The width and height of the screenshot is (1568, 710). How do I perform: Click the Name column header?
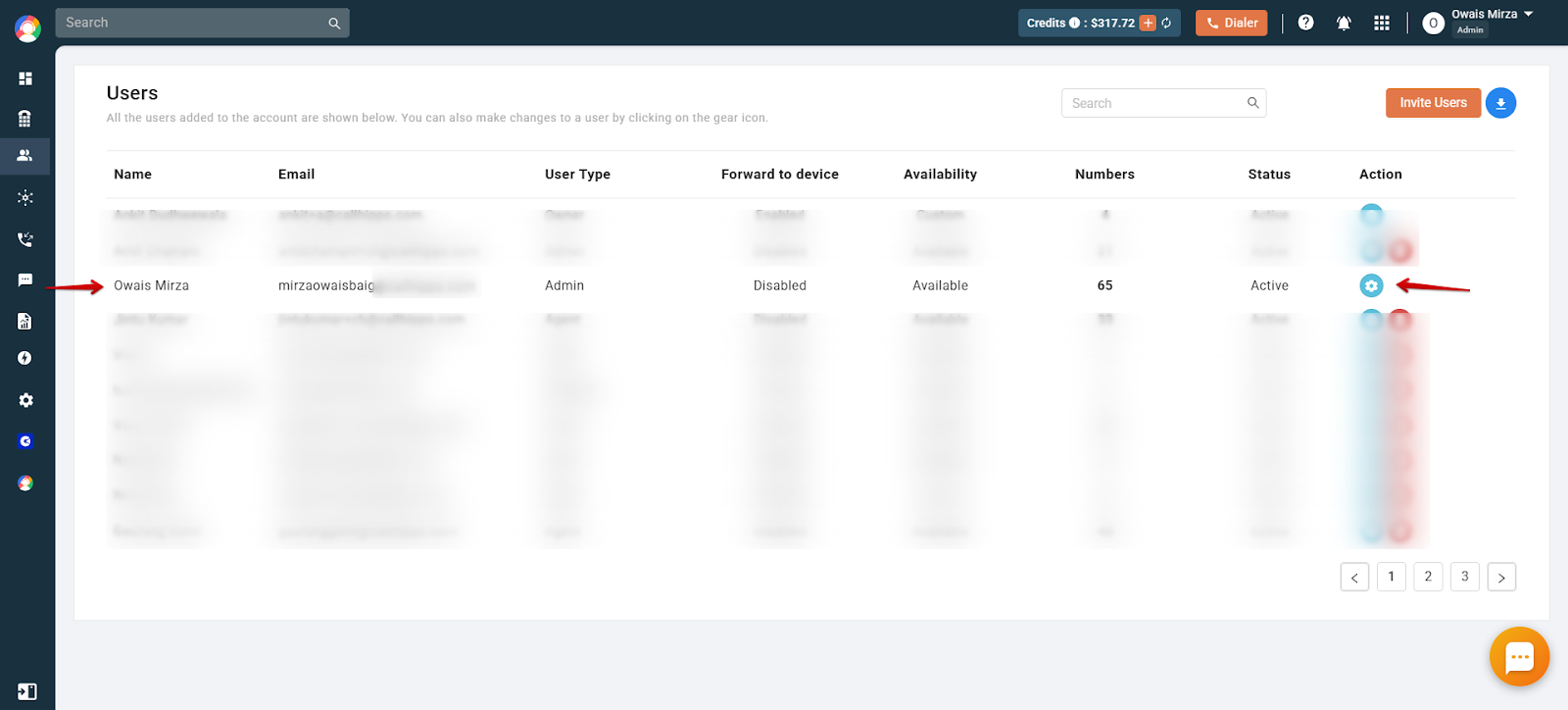pos(132,175)
